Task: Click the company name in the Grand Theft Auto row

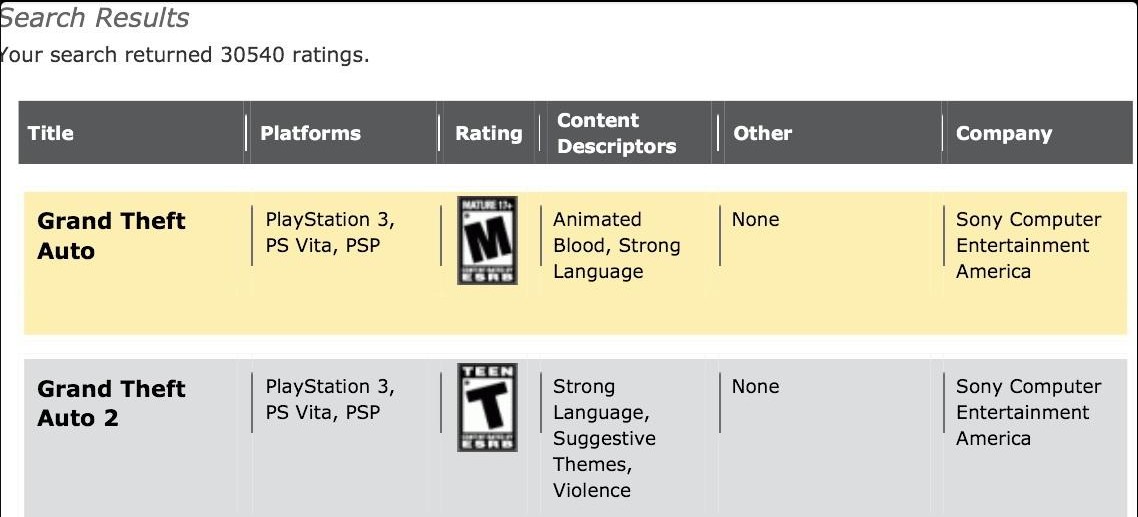Action: 1028,245
